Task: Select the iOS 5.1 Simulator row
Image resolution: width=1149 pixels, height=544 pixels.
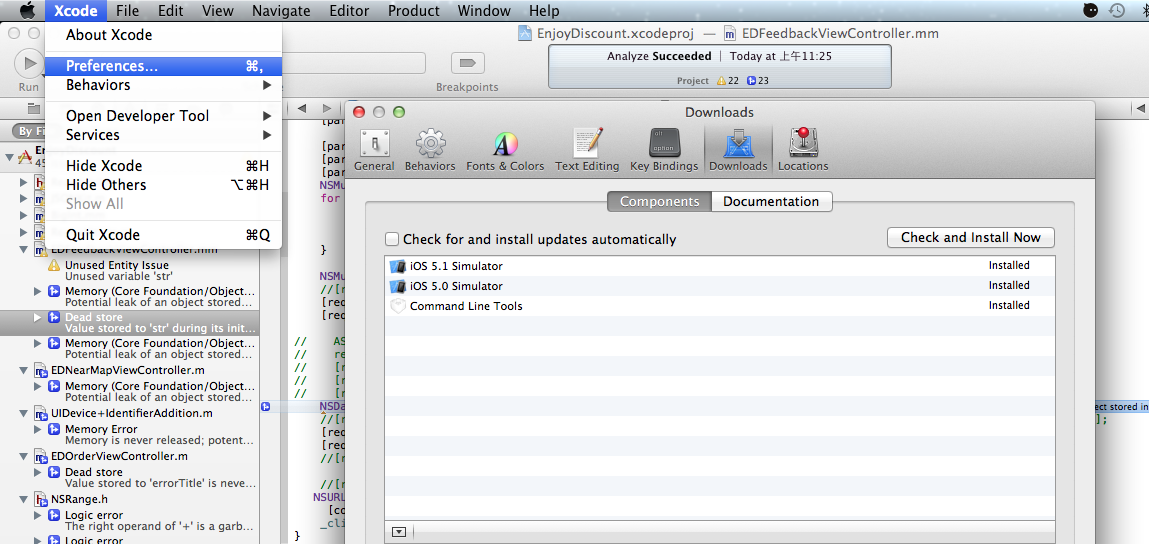Action: pyautogui.click(x=456, y=266)
